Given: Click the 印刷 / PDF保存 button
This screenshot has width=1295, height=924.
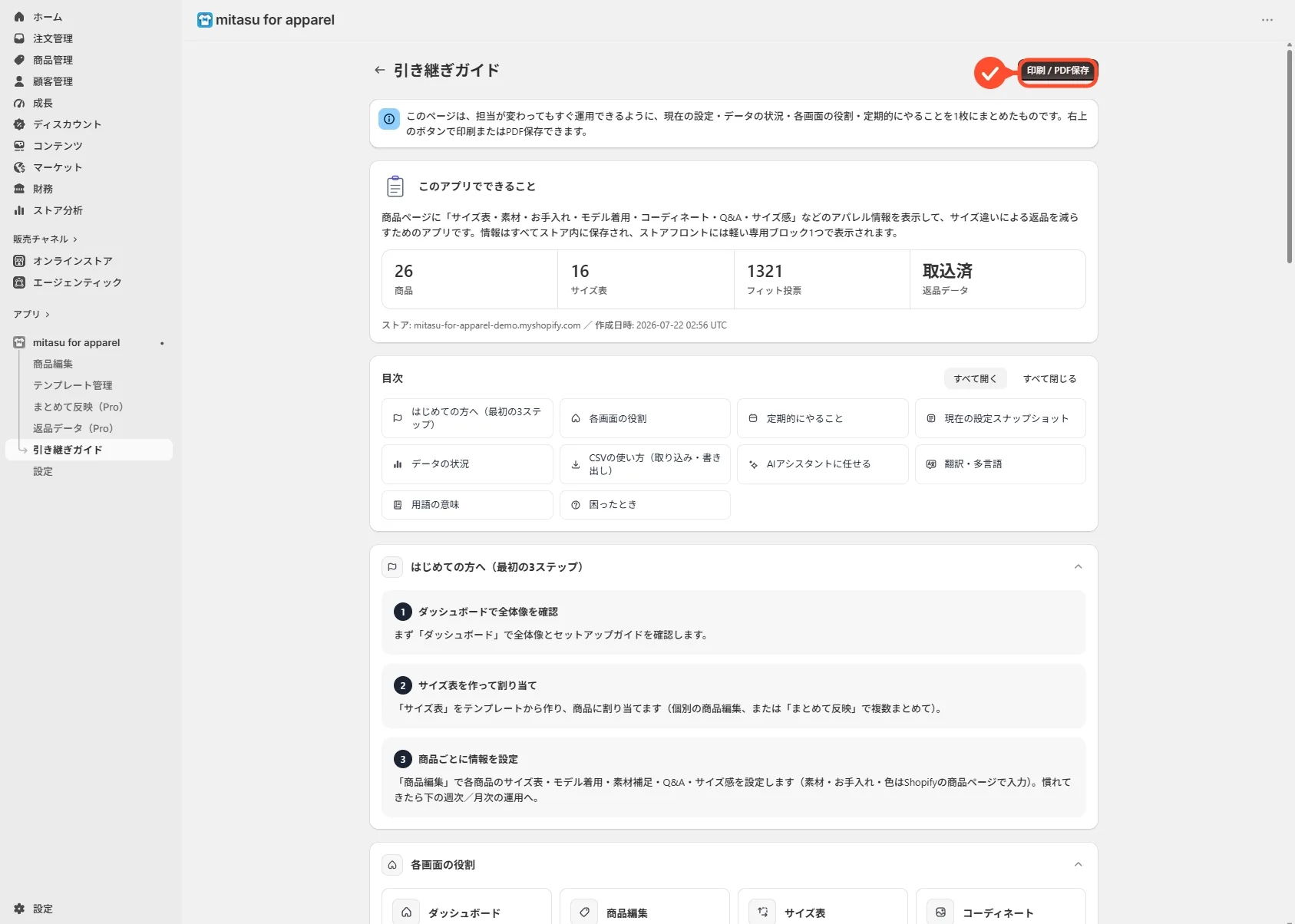Looking at the screenshot, I should click(x=1058, y=71).
